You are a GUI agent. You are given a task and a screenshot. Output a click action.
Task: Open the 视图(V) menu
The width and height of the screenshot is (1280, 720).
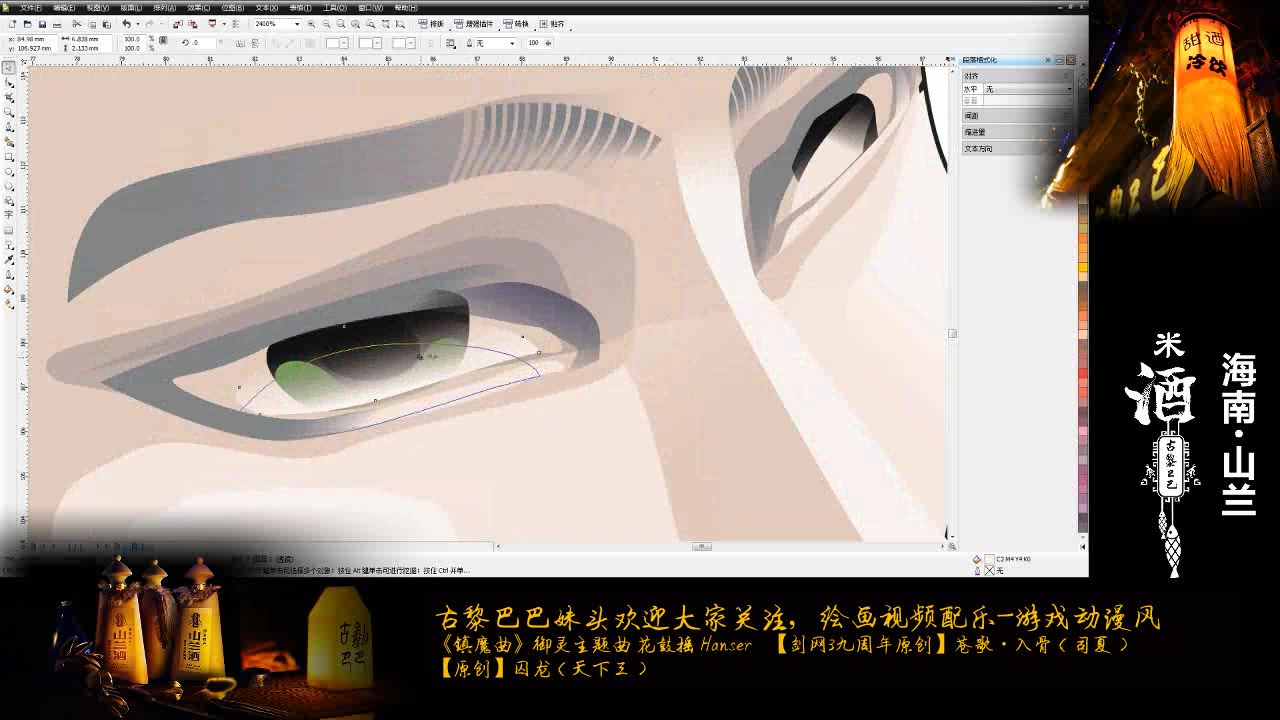[97, 8]
